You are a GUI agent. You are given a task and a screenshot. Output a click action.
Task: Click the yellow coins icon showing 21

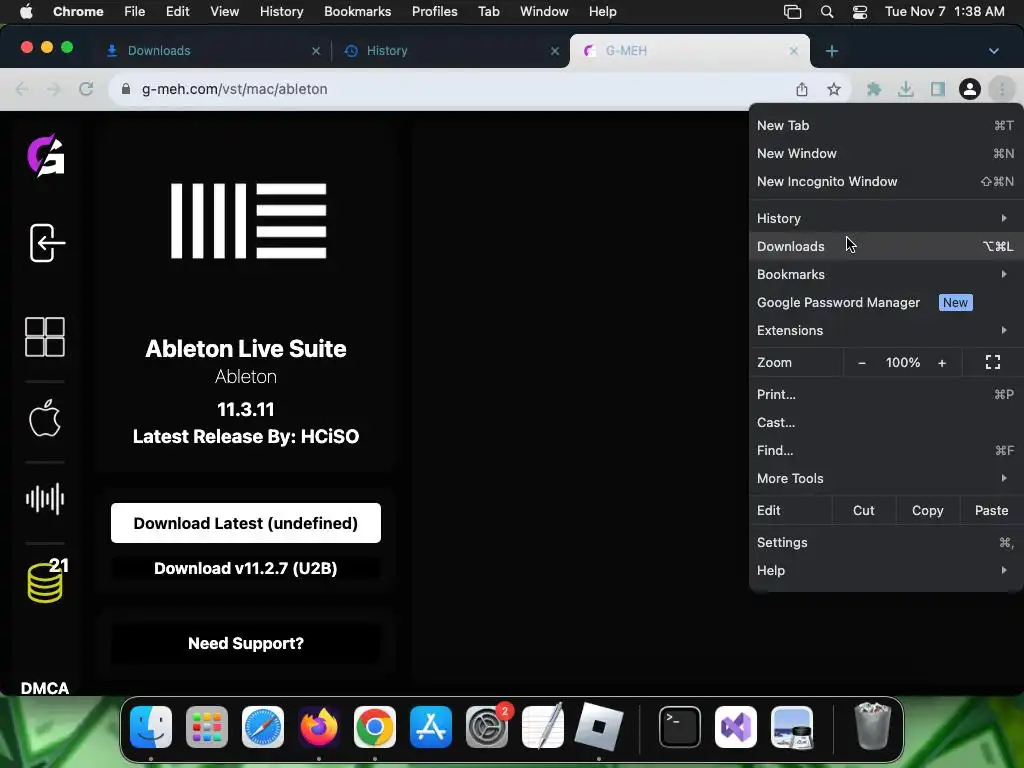[x=47, y=580]
